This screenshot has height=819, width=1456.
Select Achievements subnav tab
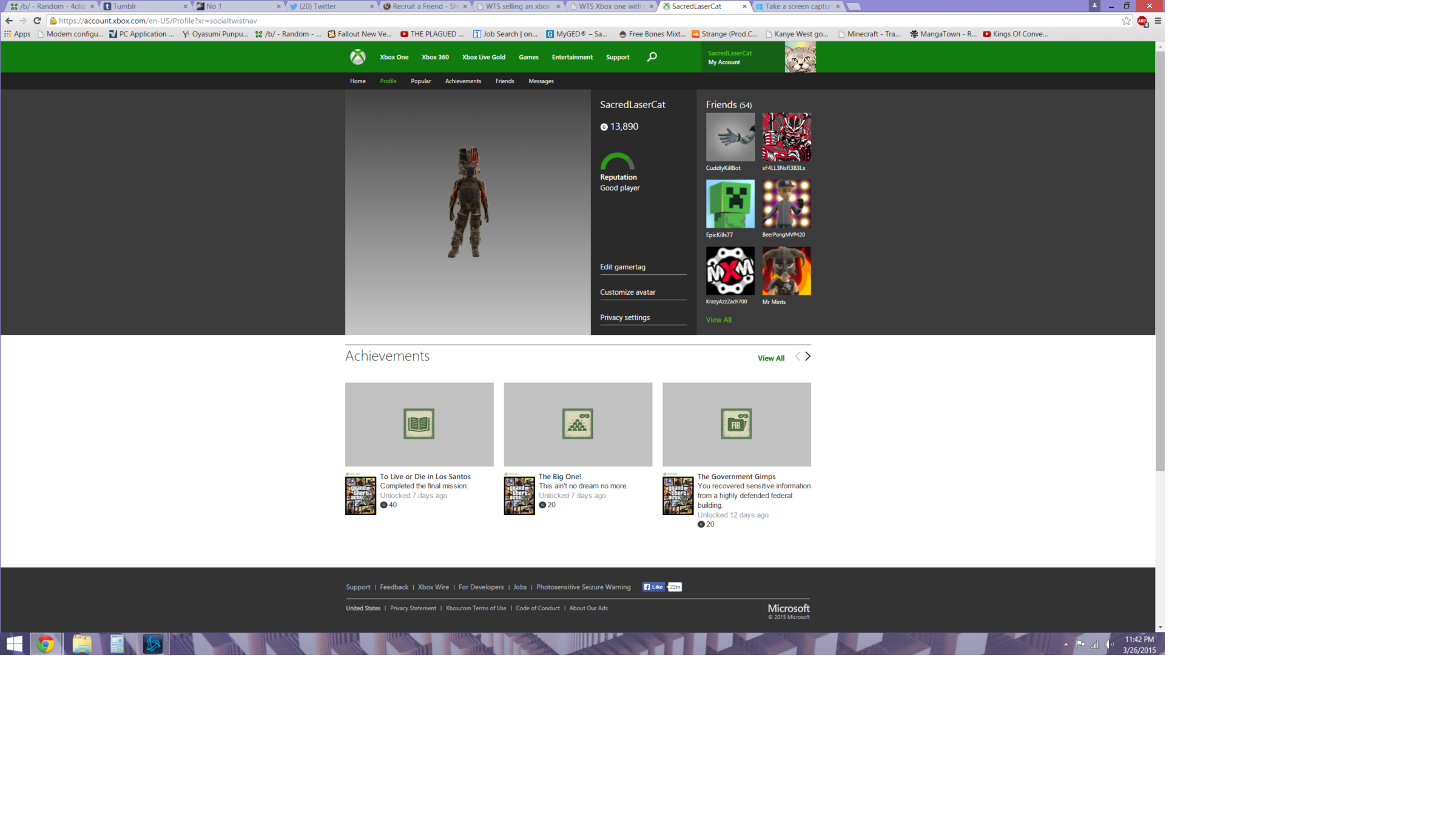[463, 81]
